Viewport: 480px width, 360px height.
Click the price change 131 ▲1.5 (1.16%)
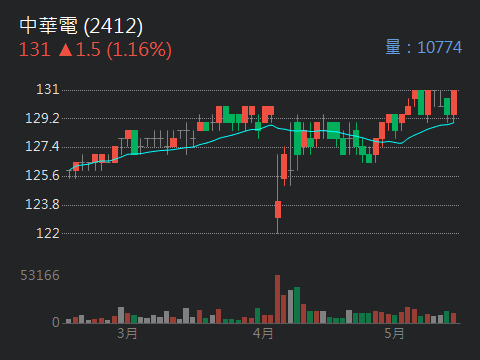click(x=95, y=50)
